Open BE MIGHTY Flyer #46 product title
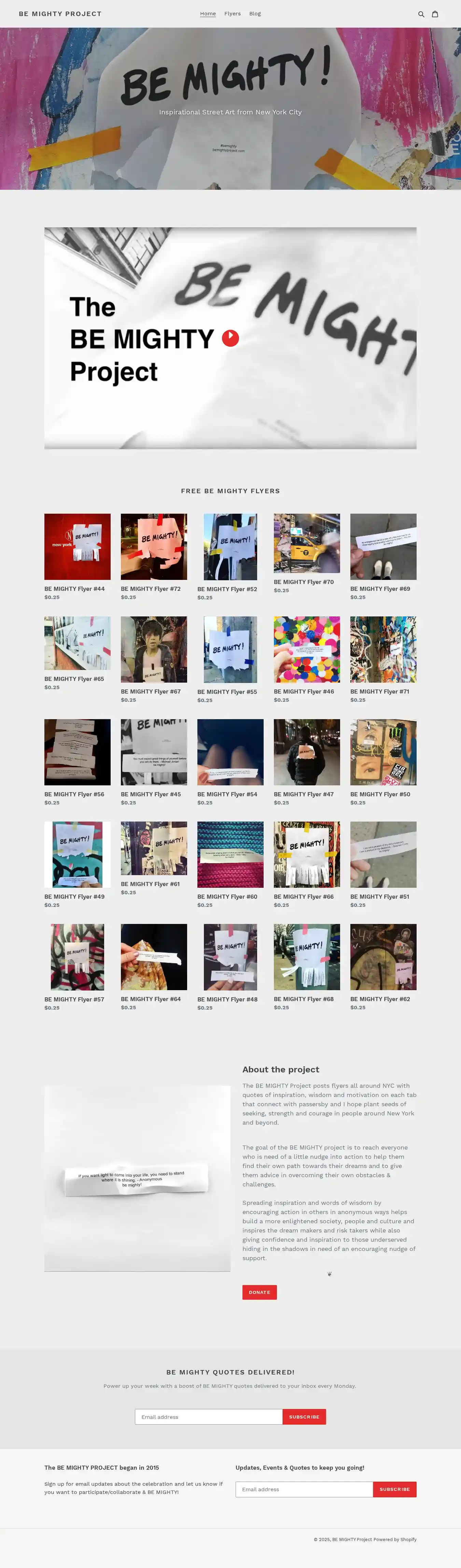 (x=304, y=692)
